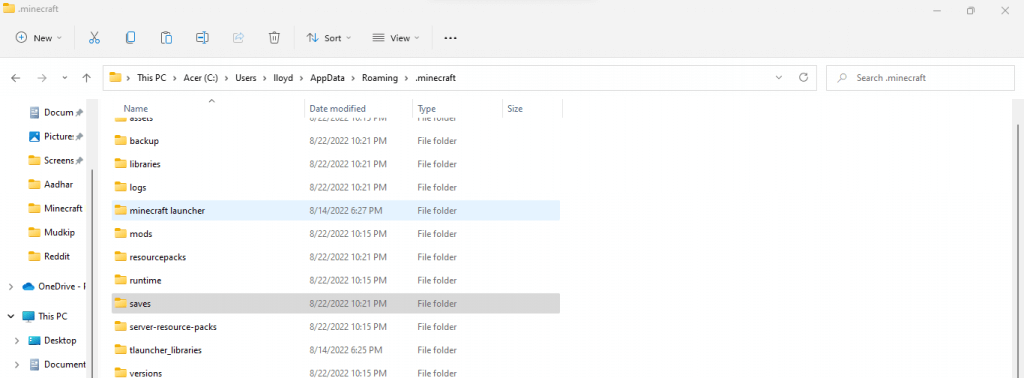Select the server-resource-packs folder
Viewport: 1024px width, 378px height.
coord(336,326)
